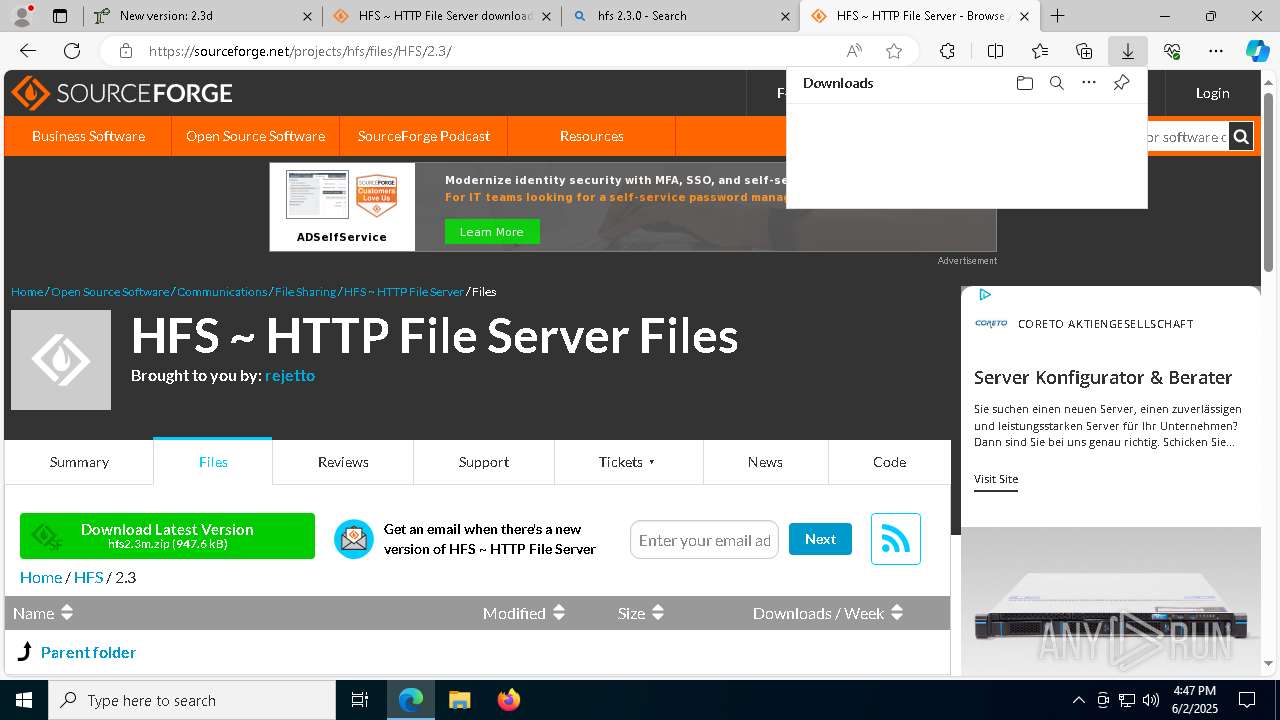
Task: Open File Explorer from taskbar
Action: pos(459,700)
